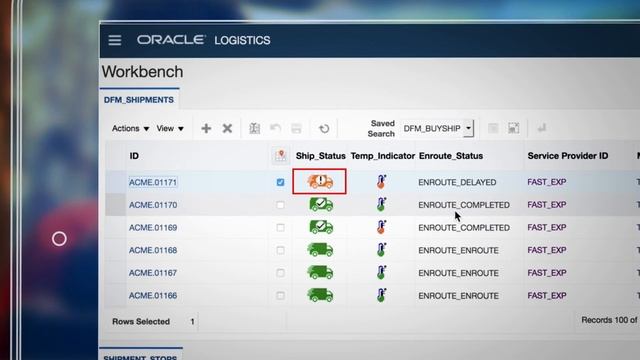Expand the DFM_BUYSHIP saved search dropdown
The height and width of the screenshot is (360, 640).
pyautogui.click(x=469, y=128)
